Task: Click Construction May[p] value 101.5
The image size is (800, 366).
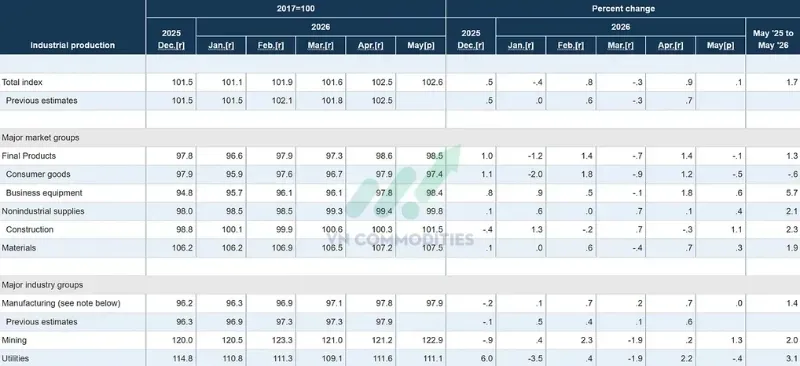Action: coord(432,229)
